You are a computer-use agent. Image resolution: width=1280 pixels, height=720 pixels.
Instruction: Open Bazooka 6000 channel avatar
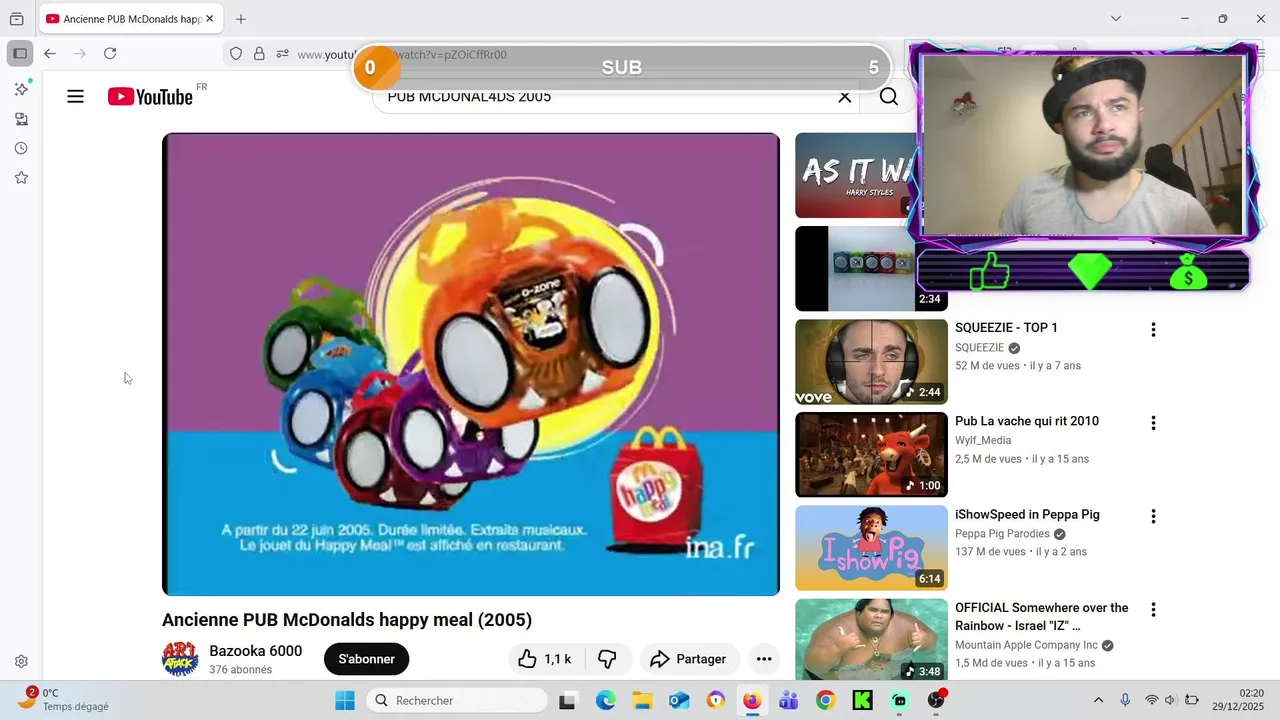pos(180,659)
